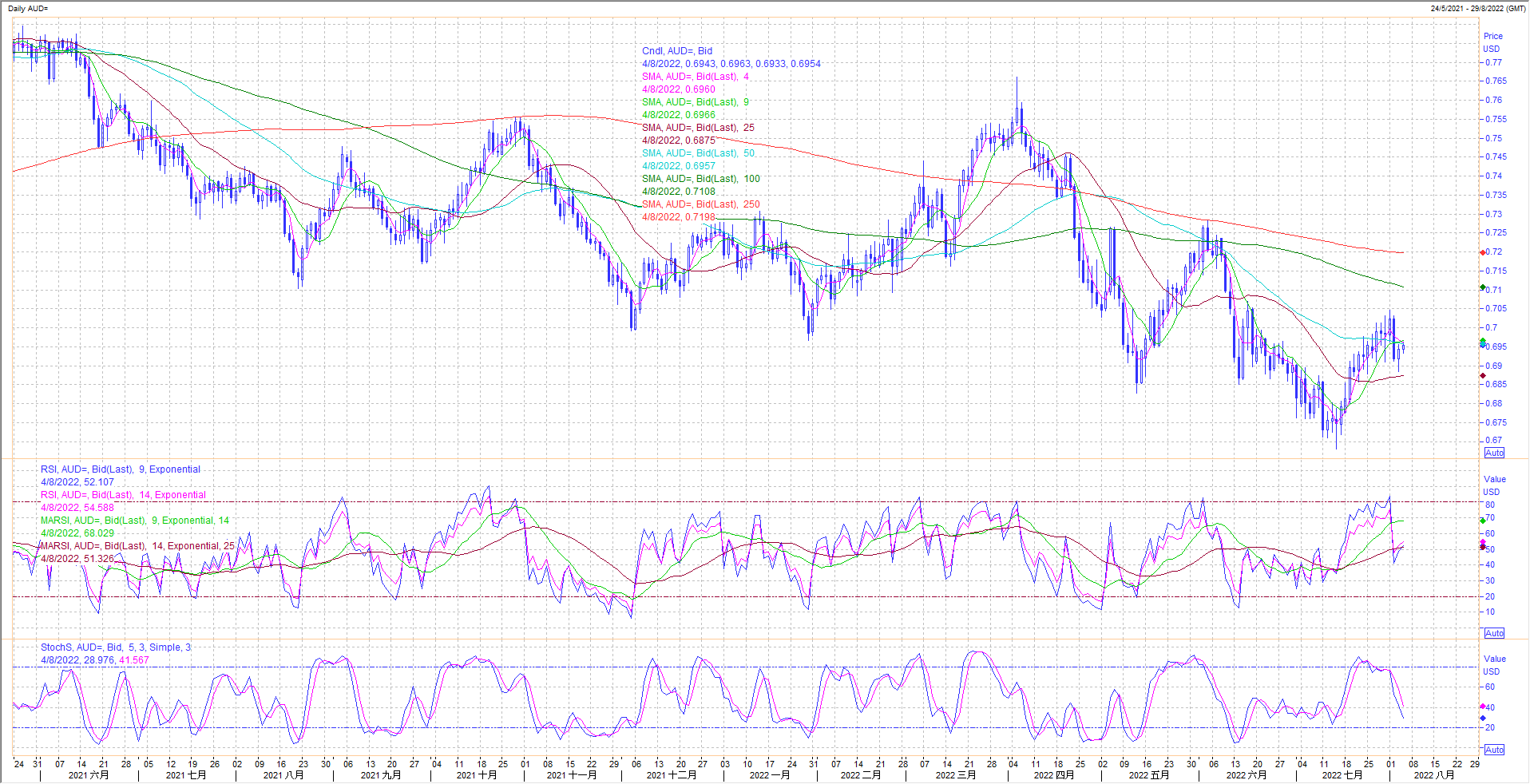Image resolution: width=1530 pixels, height=784 pixels.
Task: Click the 'Value USD' label on StochS axis
Action: 1494,665
